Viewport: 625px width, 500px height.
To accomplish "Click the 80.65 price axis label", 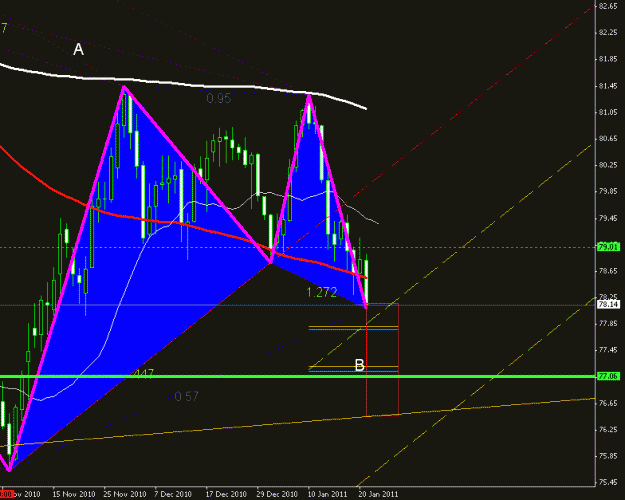I will (x=608, y=139).
